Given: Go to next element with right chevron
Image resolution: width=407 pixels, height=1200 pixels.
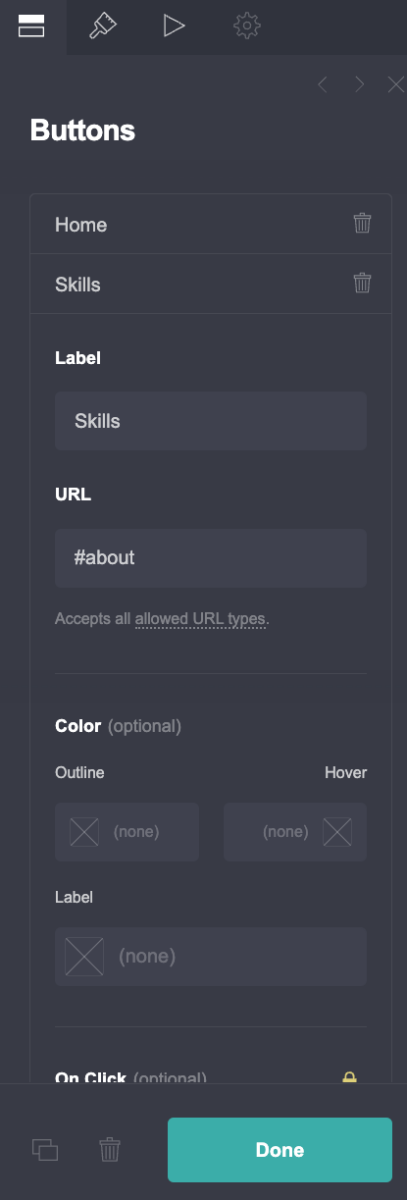Looking at the screenshot, I should [x=359, y=85].
